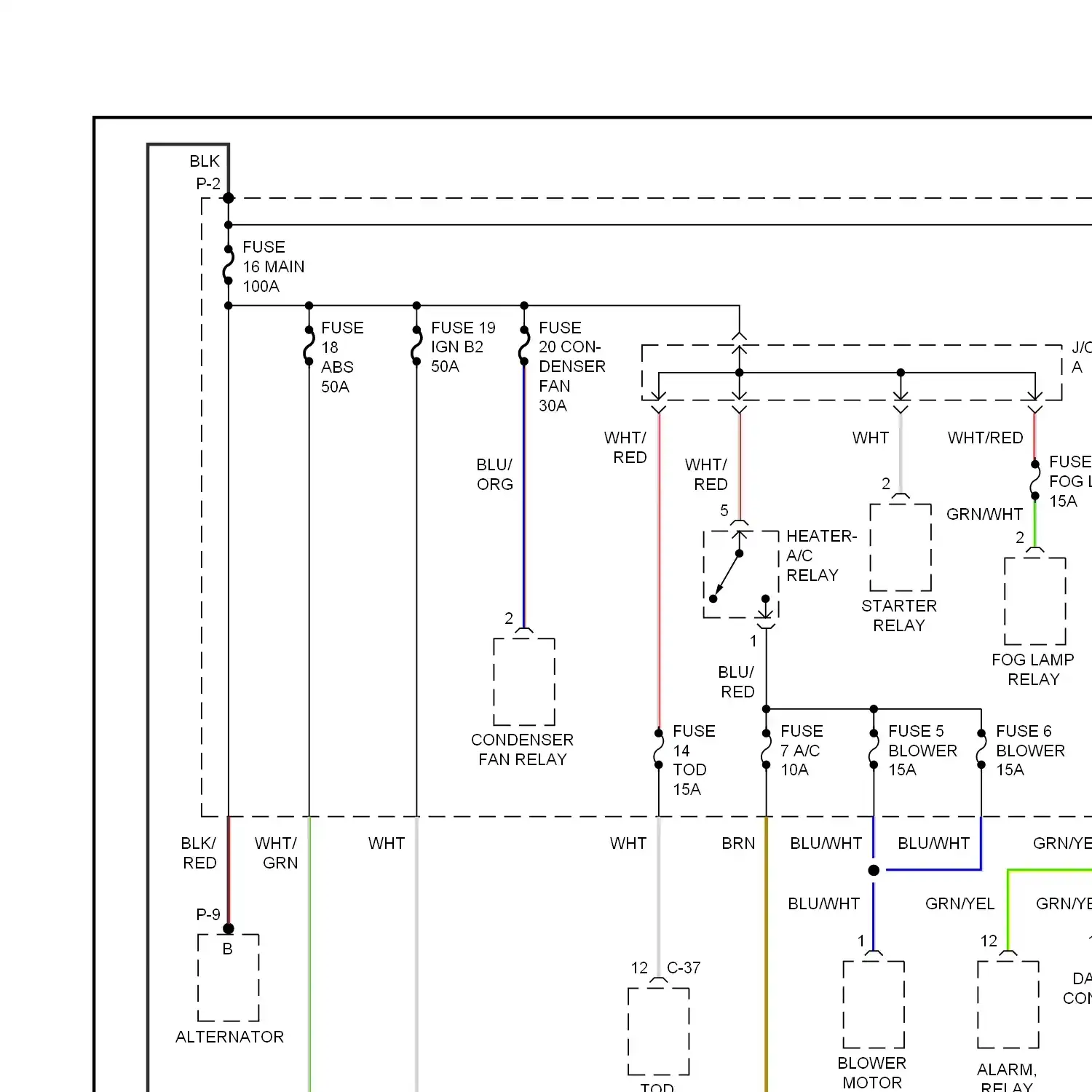Click the BLK wire label at top

pos(205,161)
